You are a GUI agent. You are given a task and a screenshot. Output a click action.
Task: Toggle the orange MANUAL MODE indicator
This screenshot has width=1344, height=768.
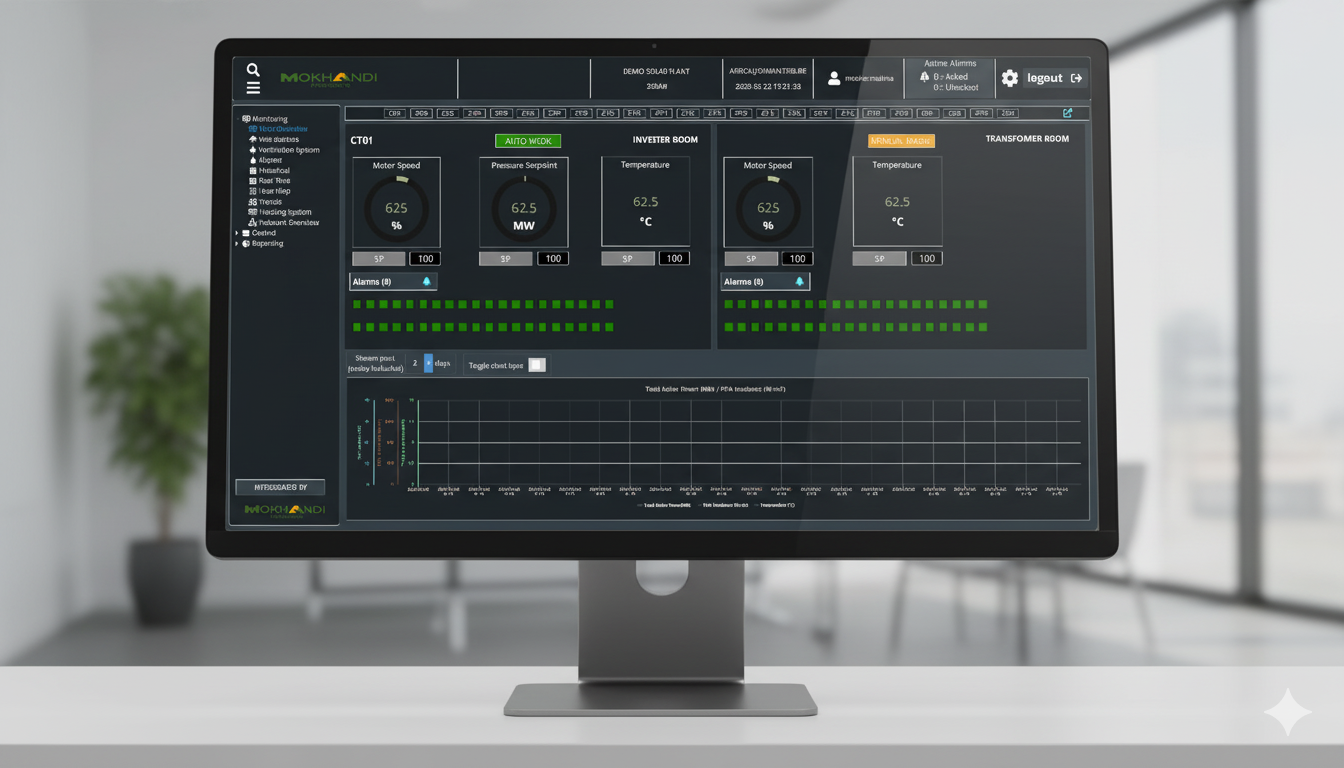point(901,141)
